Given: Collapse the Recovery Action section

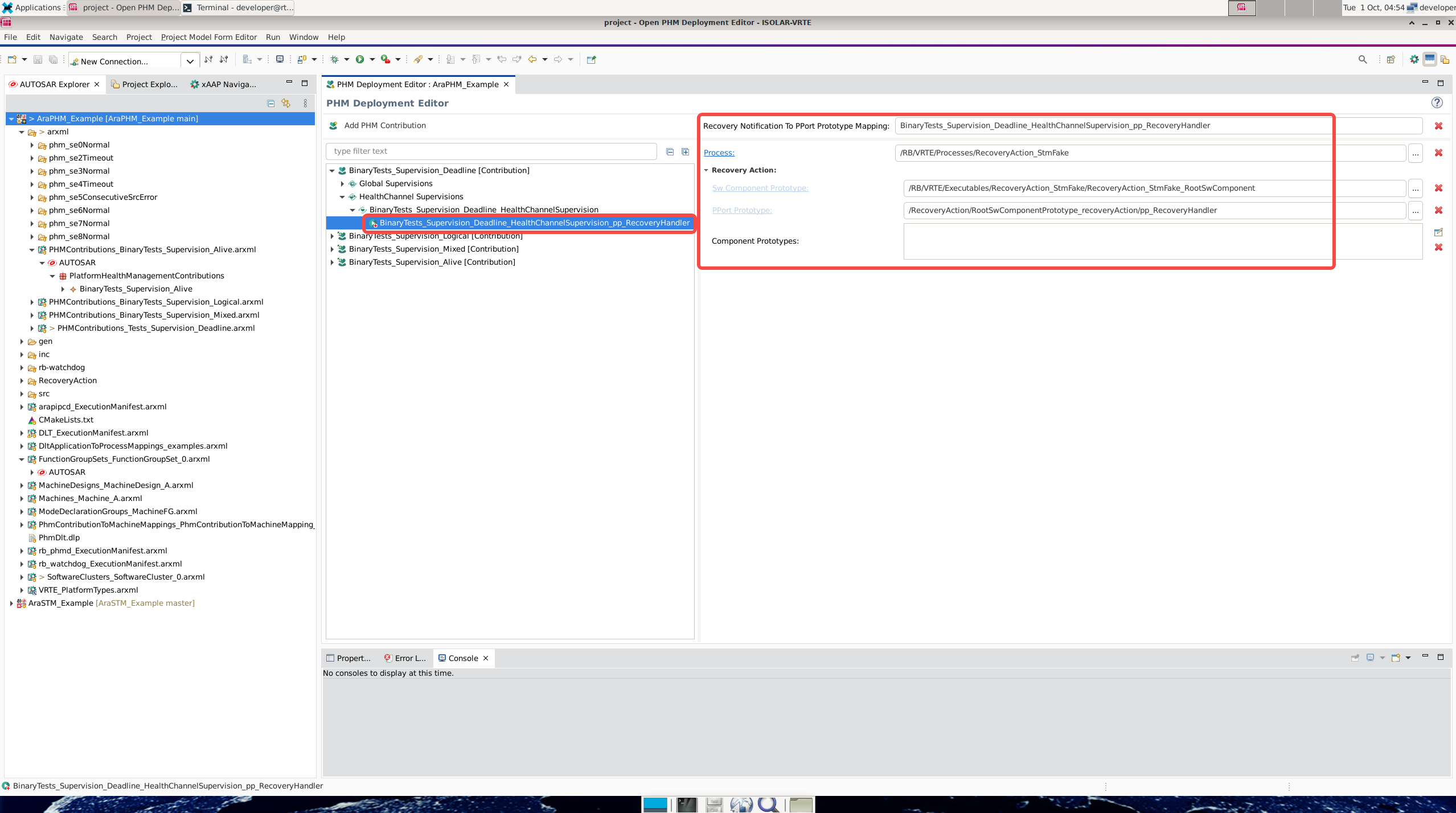Looking at the screenshot, I should [706, 170].
